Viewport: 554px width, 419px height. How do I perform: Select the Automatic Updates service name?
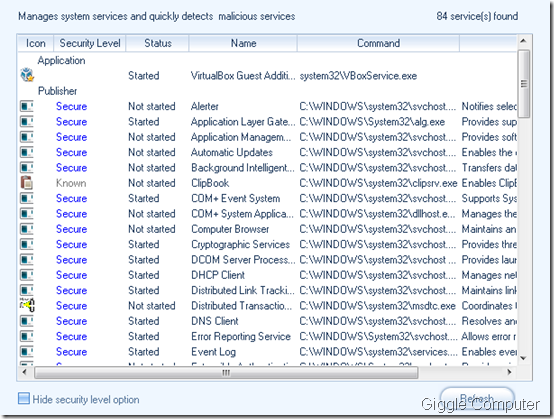(232, 153)
